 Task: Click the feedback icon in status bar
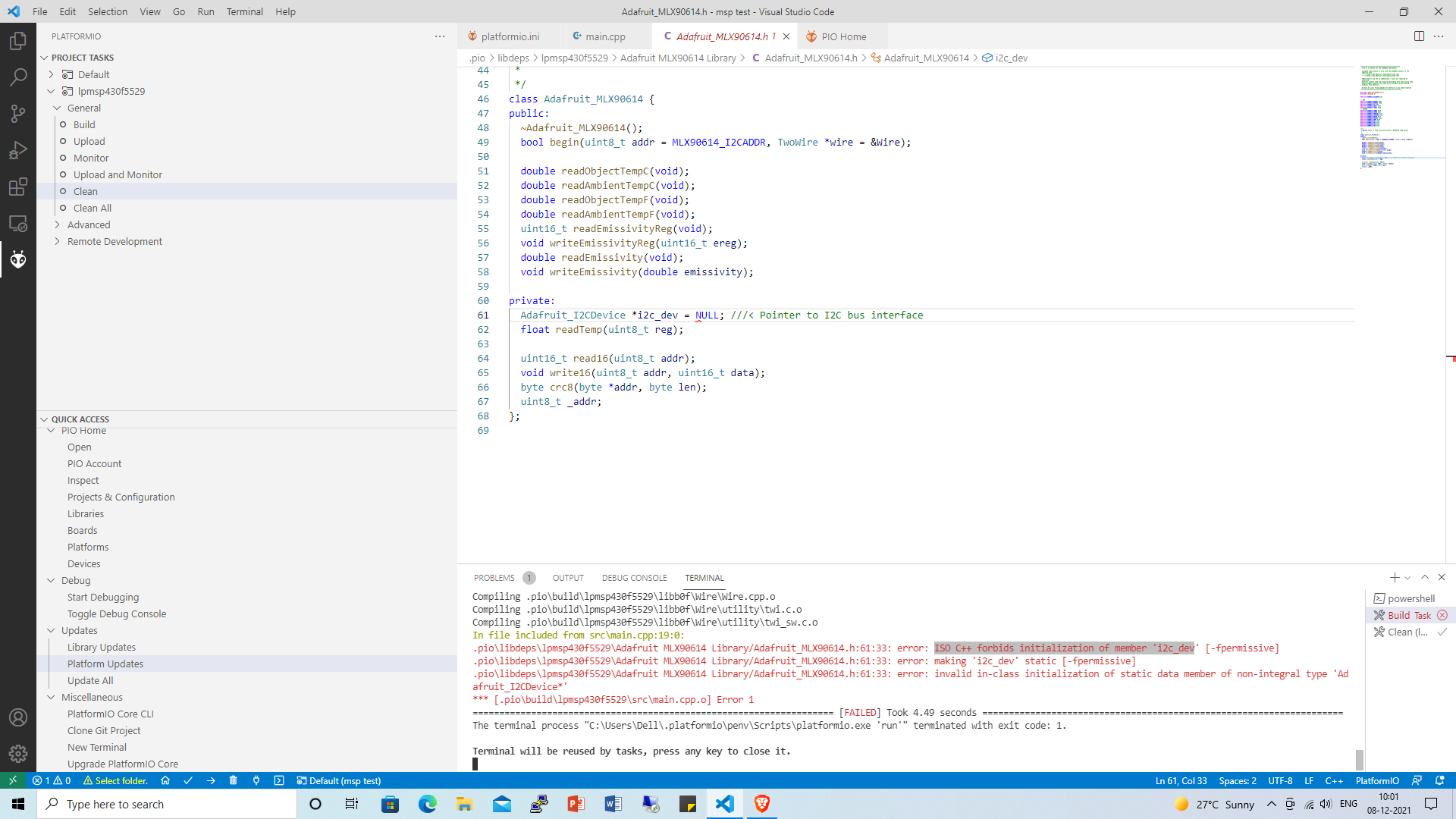[1417, 780]
